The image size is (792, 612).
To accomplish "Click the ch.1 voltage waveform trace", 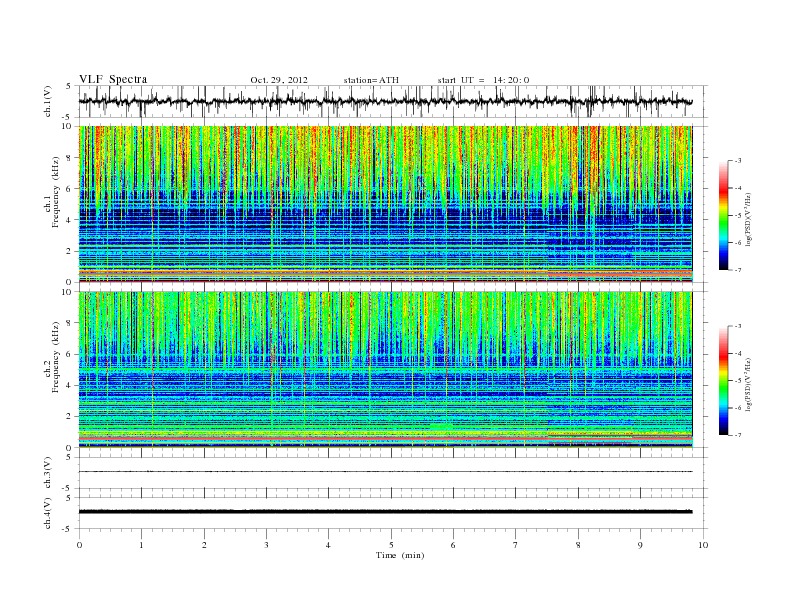I will point(386,101).
